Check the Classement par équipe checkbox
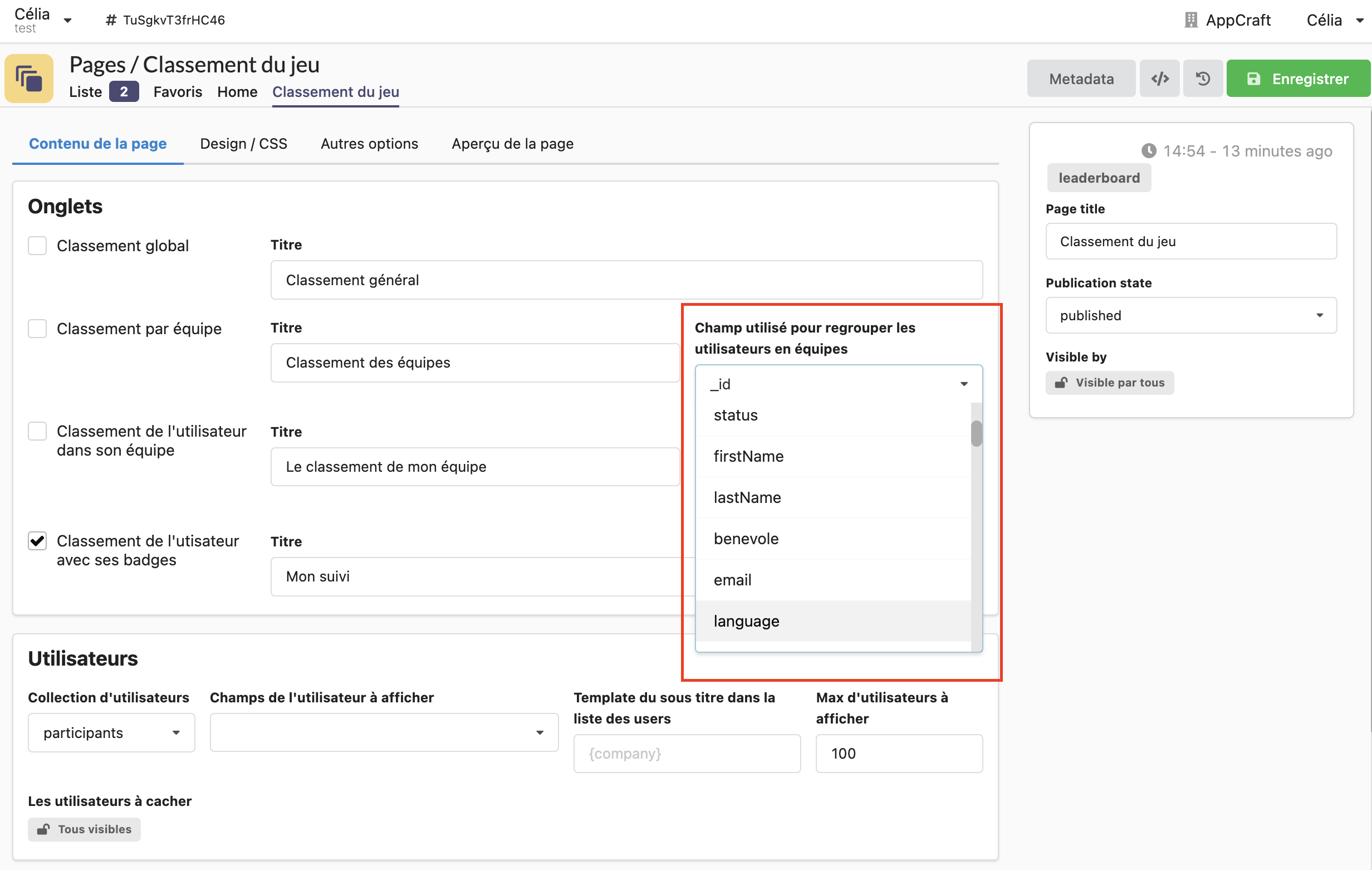This screenshot has width=1372, height=870. pyautogui.click(x=38, y=329)
